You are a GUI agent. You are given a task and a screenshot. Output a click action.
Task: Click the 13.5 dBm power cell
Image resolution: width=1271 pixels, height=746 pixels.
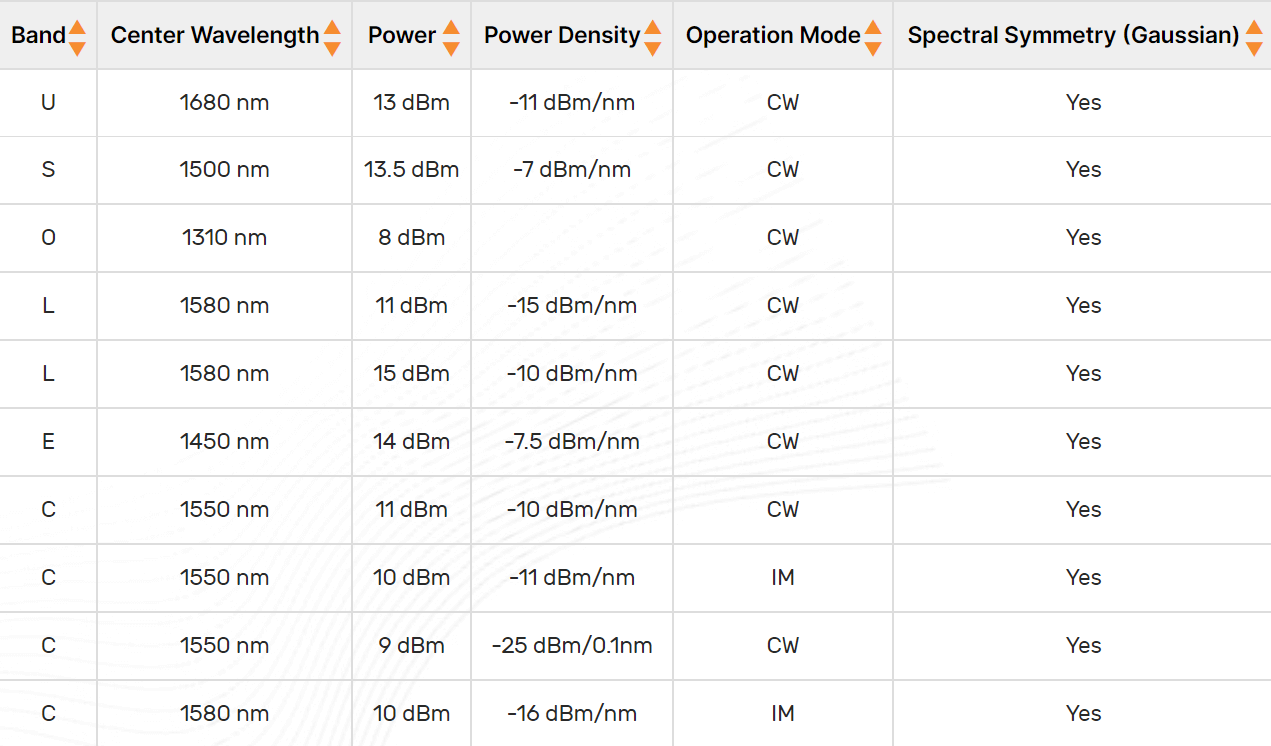pyautogui.click(x=411, y=170)
